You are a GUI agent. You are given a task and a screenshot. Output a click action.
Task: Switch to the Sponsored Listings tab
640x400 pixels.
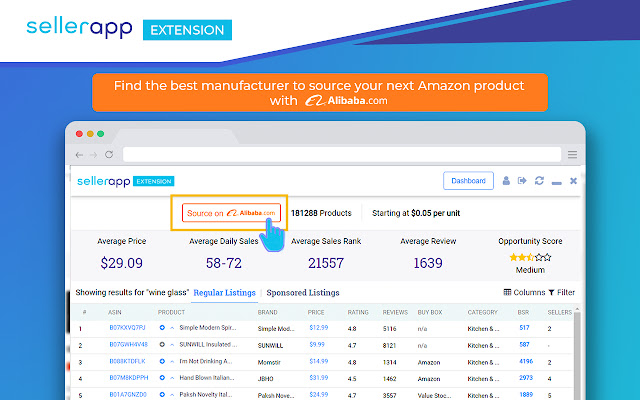pyautogui.click(x=303, y=293)
